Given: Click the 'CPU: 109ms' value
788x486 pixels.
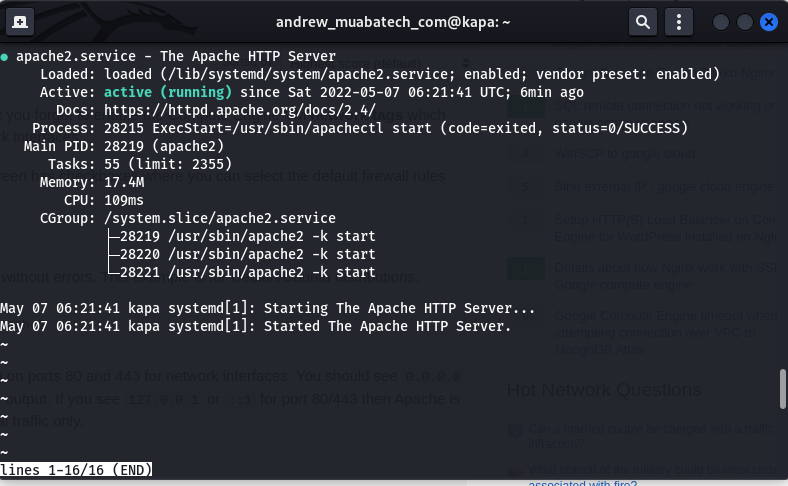Looking at the screenshot, I should pos(124,201).
